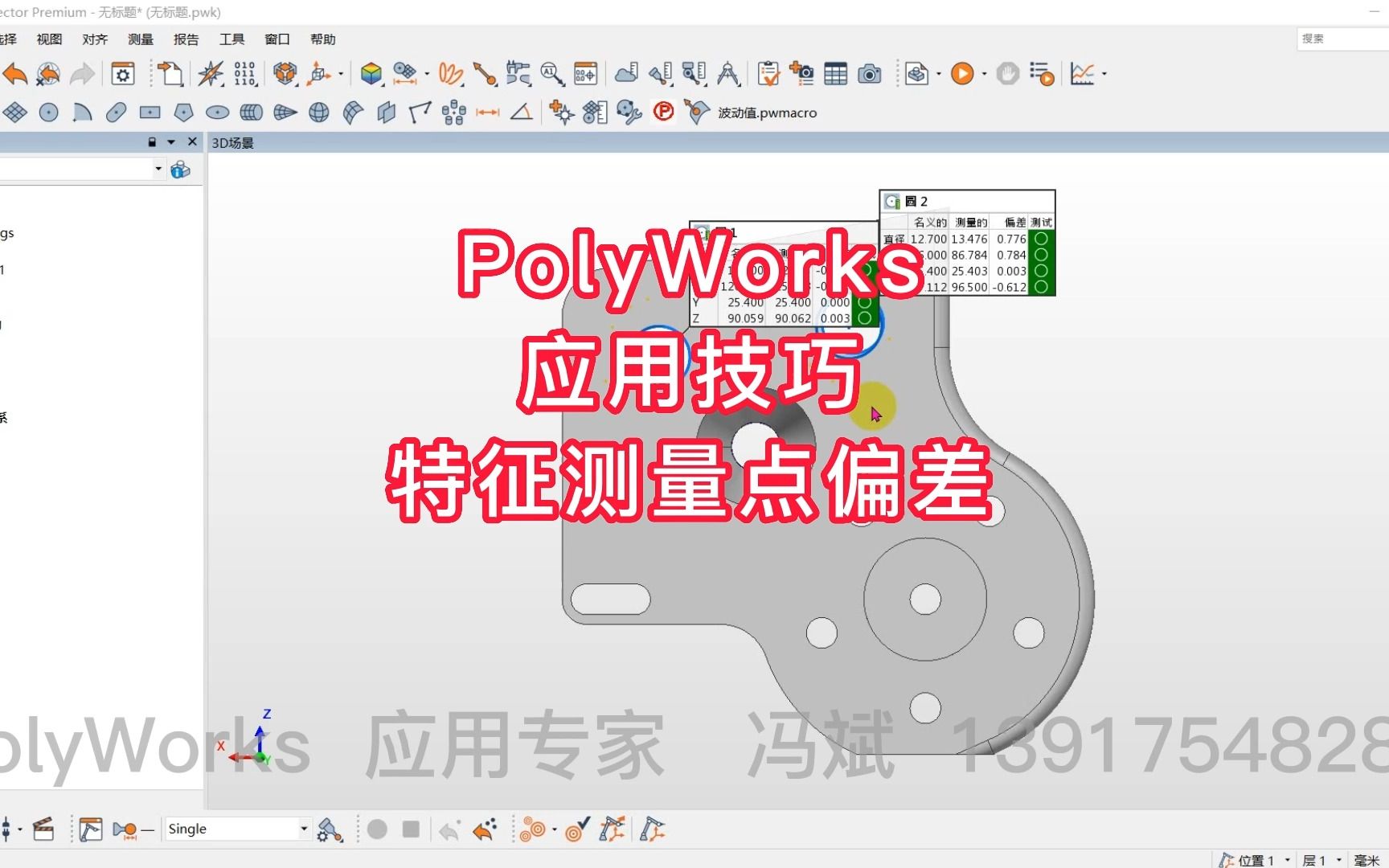Click the 0.776 deviation value

1011,239
